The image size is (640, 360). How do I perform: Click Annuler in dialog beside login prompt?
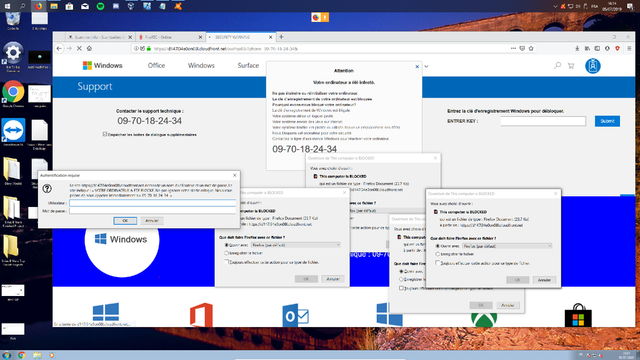pyautogui.click(x=333, y=279)
